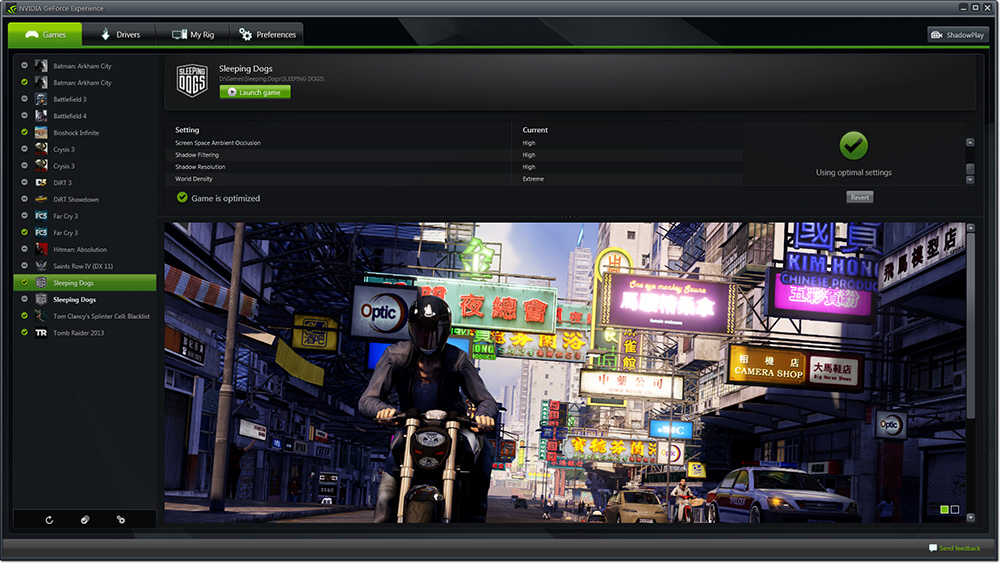Image resolution: width=1000 pixels, height=563 pixels.
Task: Open the Drivers tab
Action: click(x=120, y=34)
